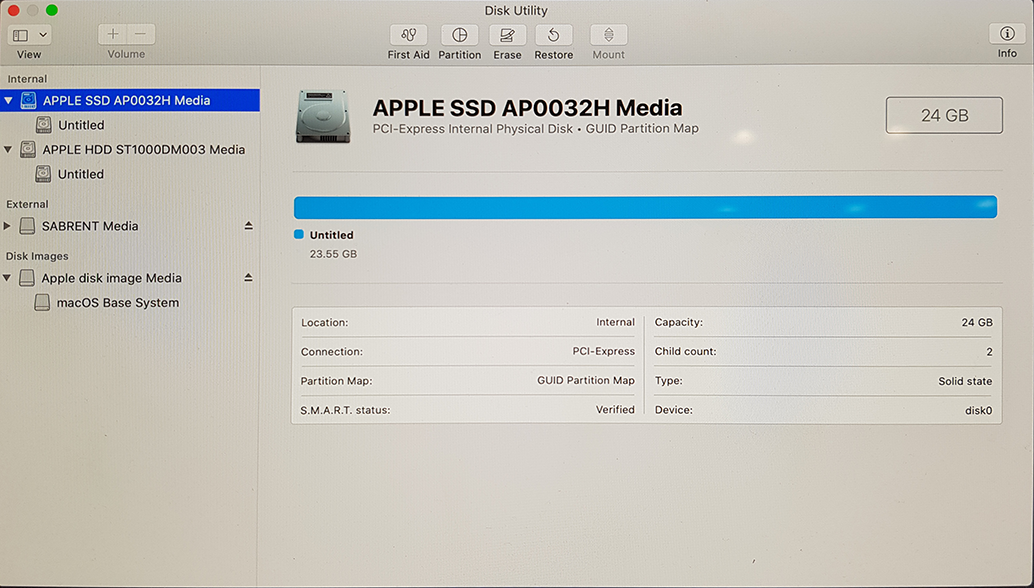Choose the Restore toolbar icon
This screenshot has height=588, width=1034.
tap(553, 35)
